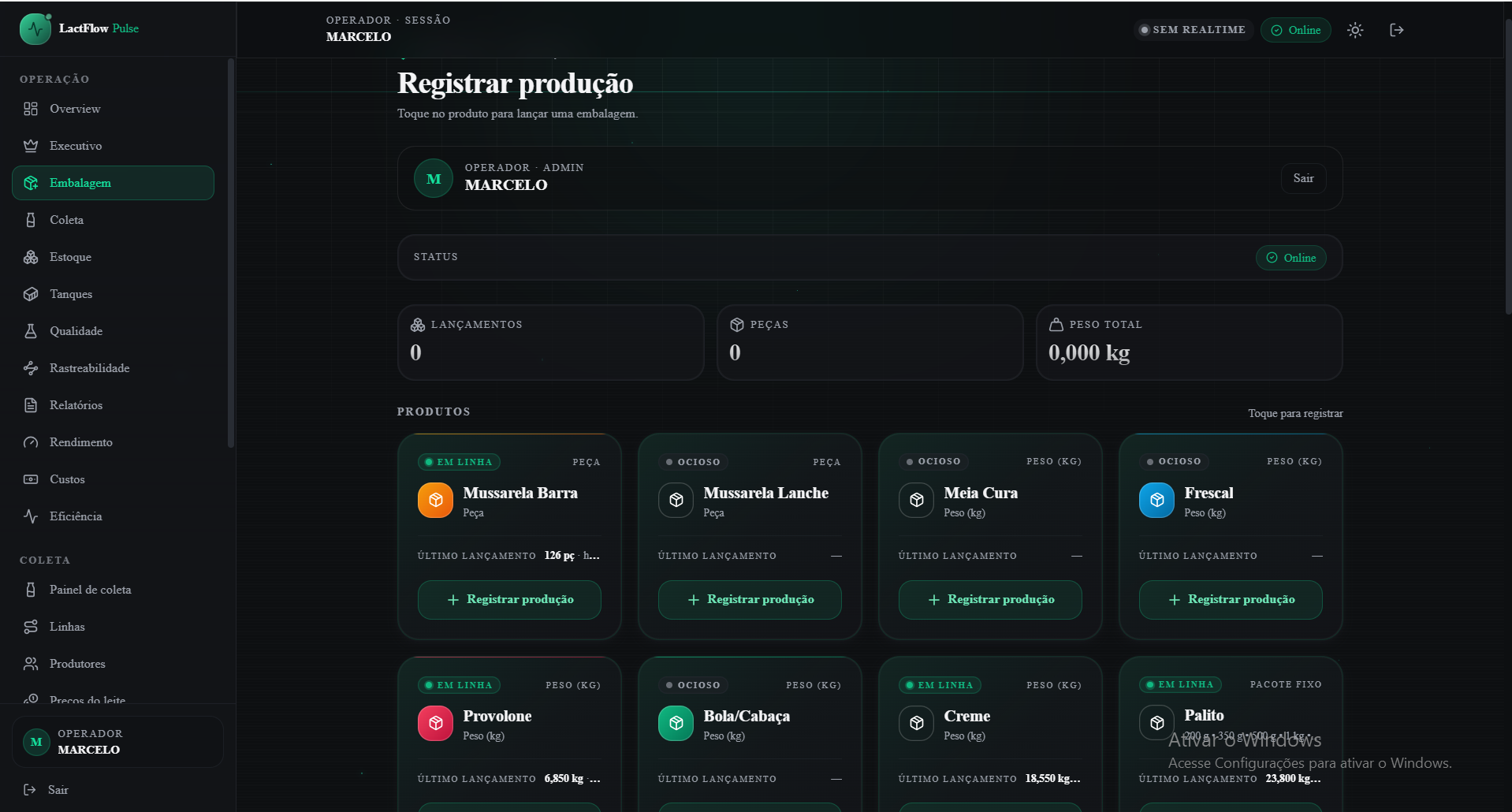
Task: Toggle light theme sun icon
Action: point(1355,30)
